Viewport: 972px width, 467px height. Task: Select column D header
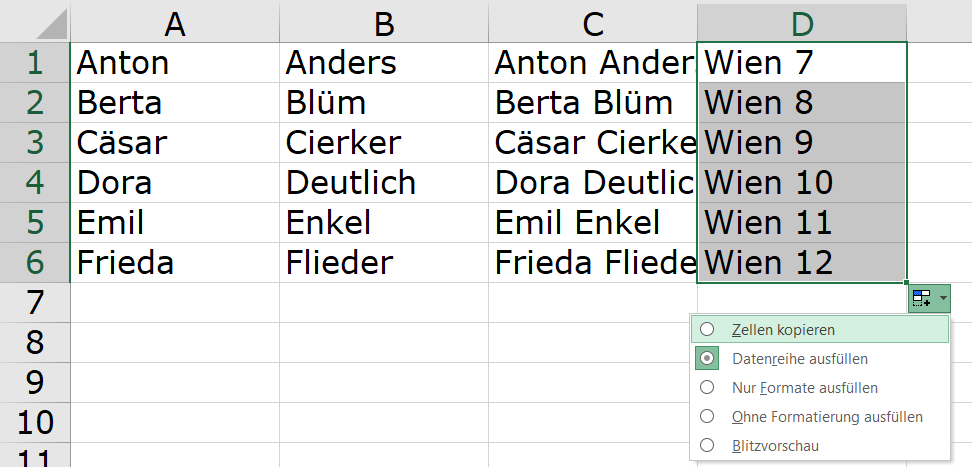pyautogui.click(x=802, y=22)
